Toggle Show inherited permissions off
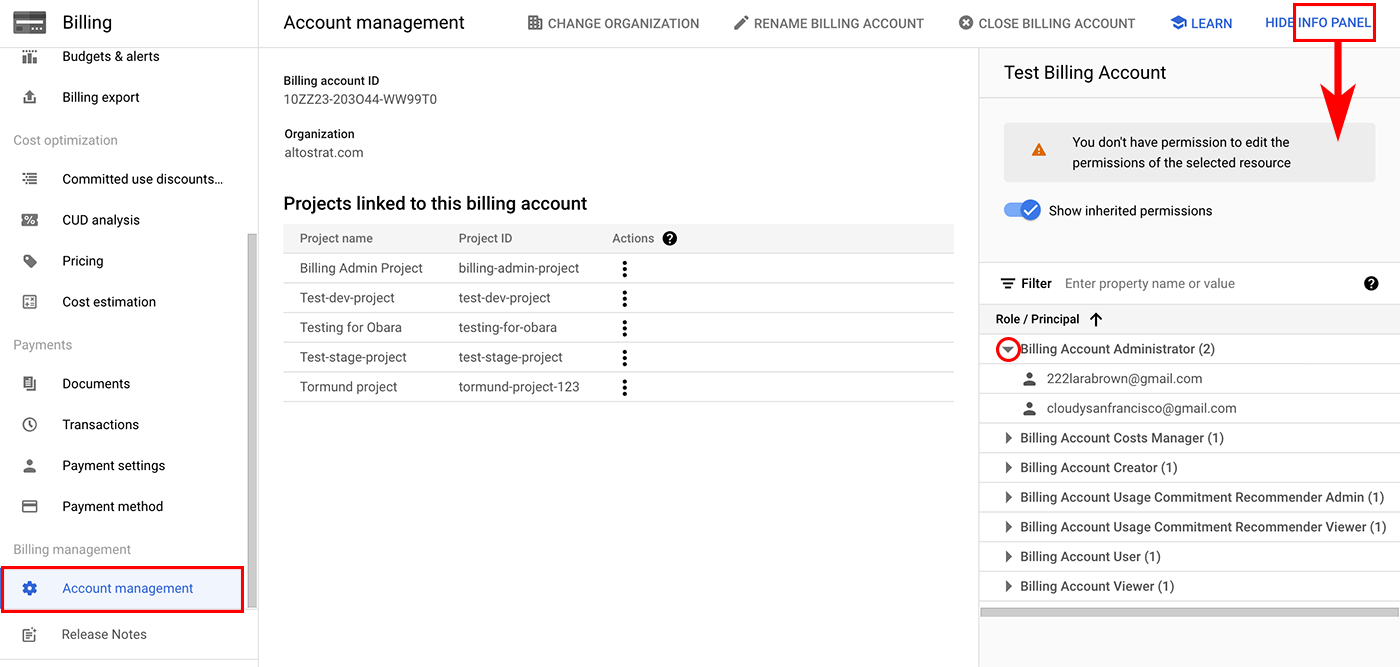 [x=1022, y=210]
